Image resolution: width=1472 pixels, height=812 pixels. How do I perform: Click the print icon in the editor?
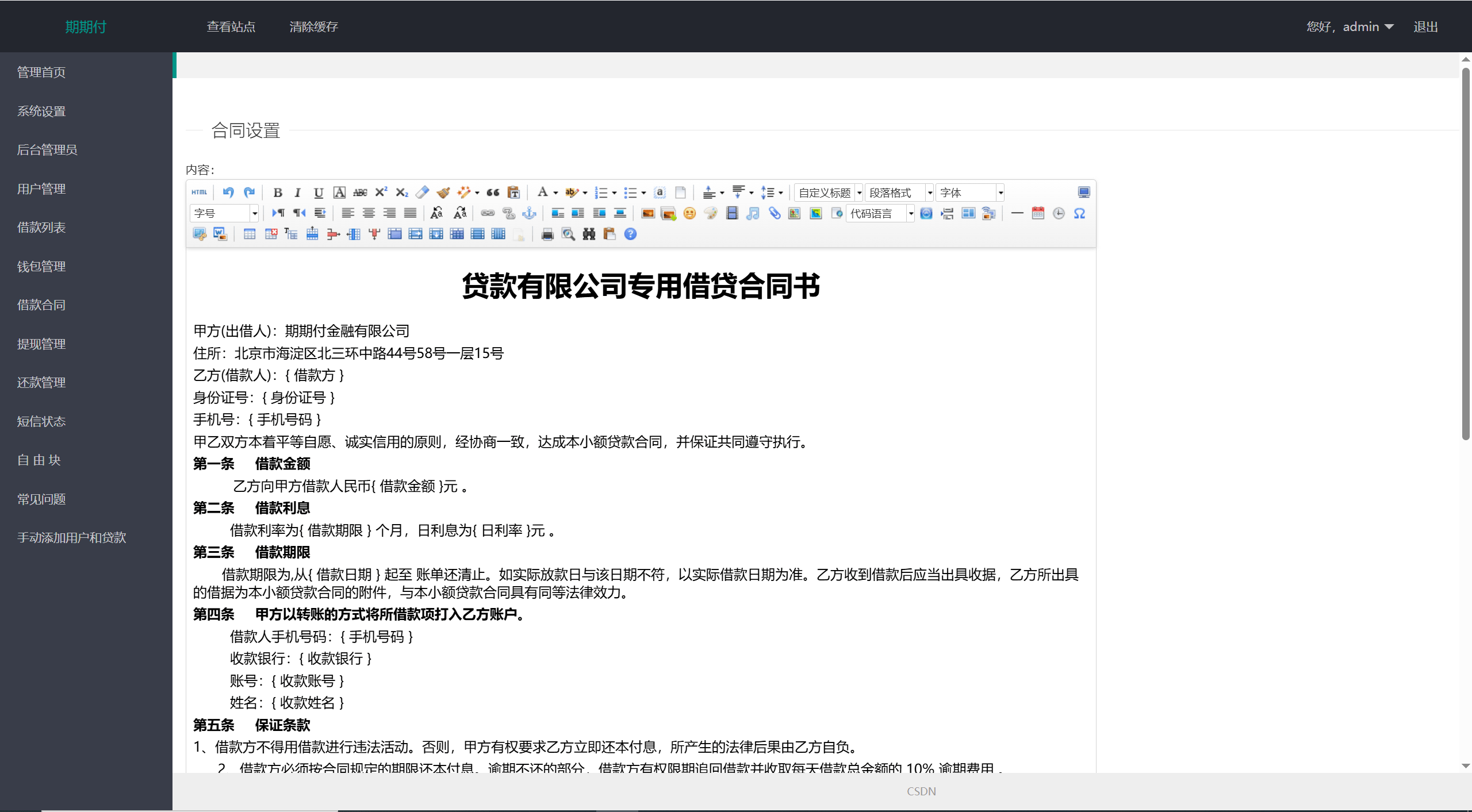(x=547, y=234)
